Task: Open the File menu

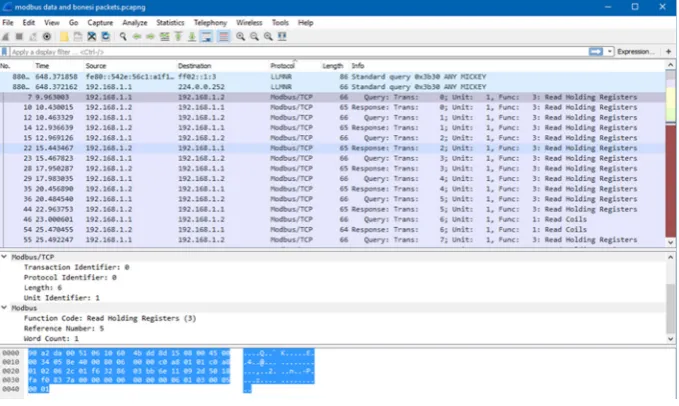Action: point(8,23)
